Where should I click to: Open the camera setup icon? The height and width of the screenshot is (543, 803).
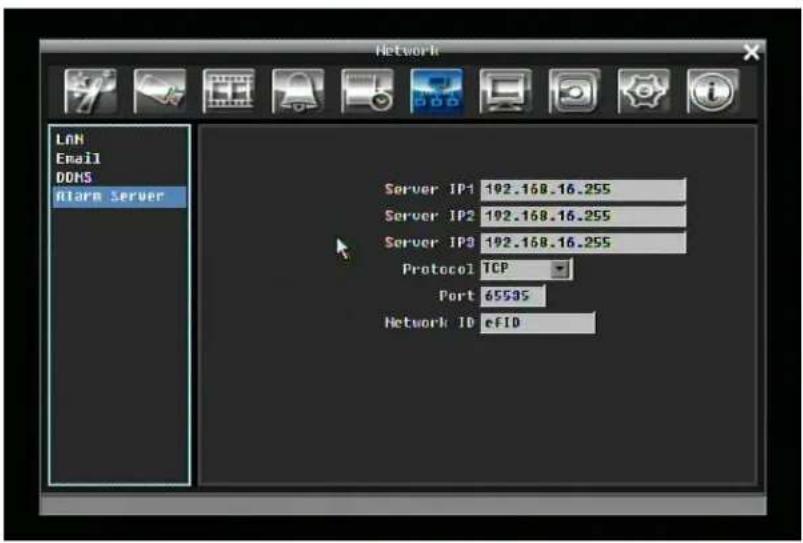(159, 91)
